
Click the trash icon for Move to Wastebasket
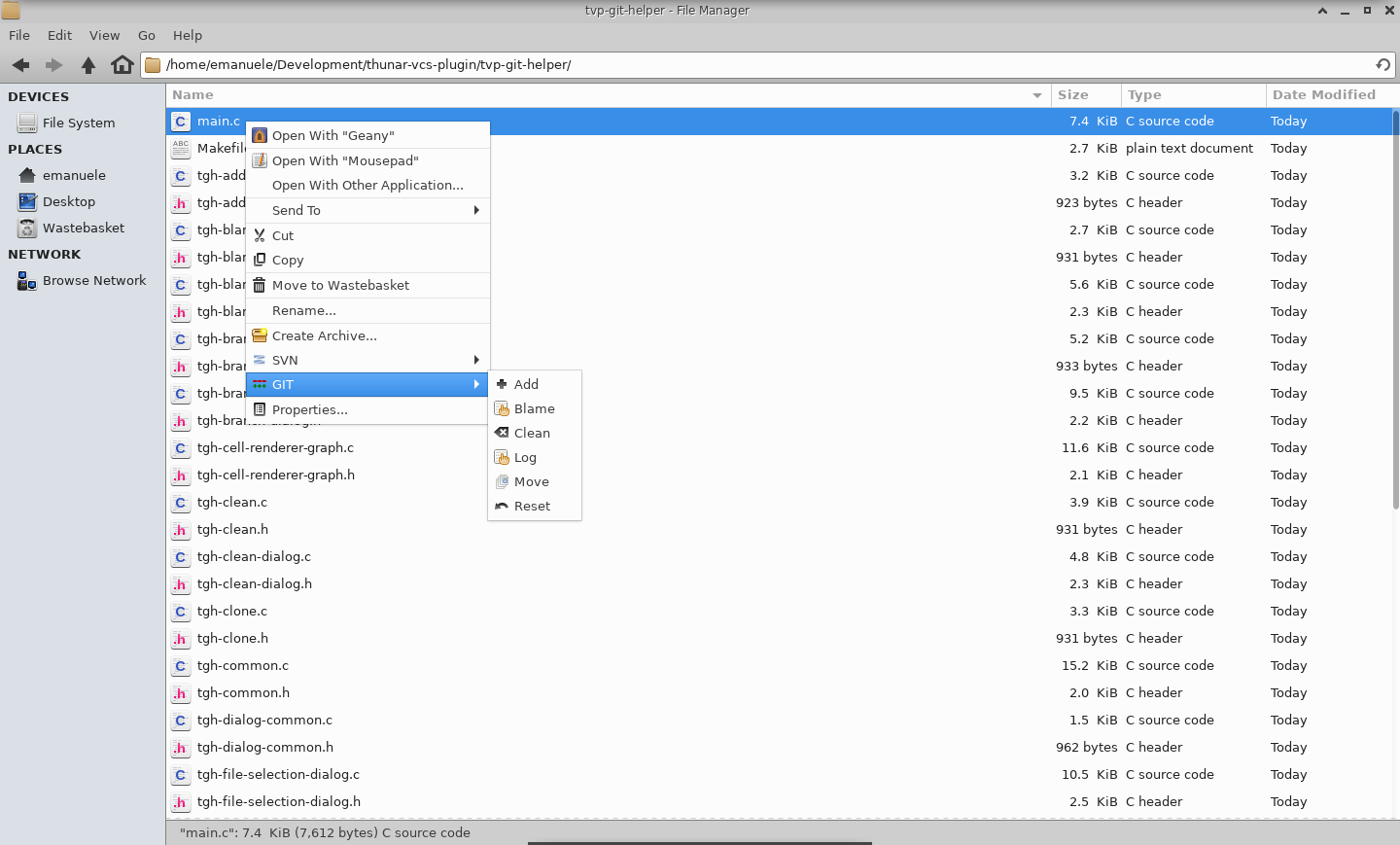(x=260, y=285)
